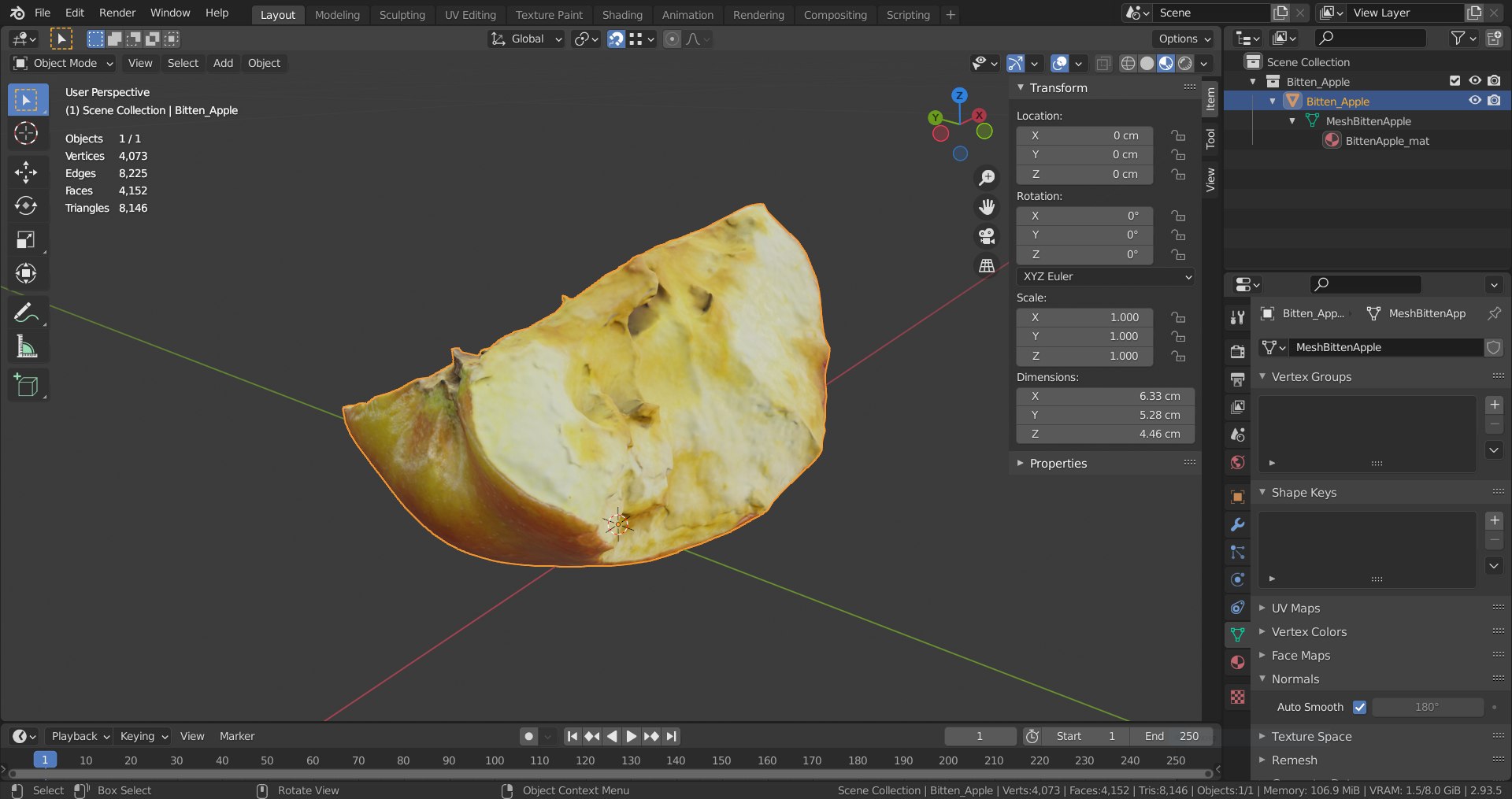Toggle snapping magnet icon in header

[616, 39]
